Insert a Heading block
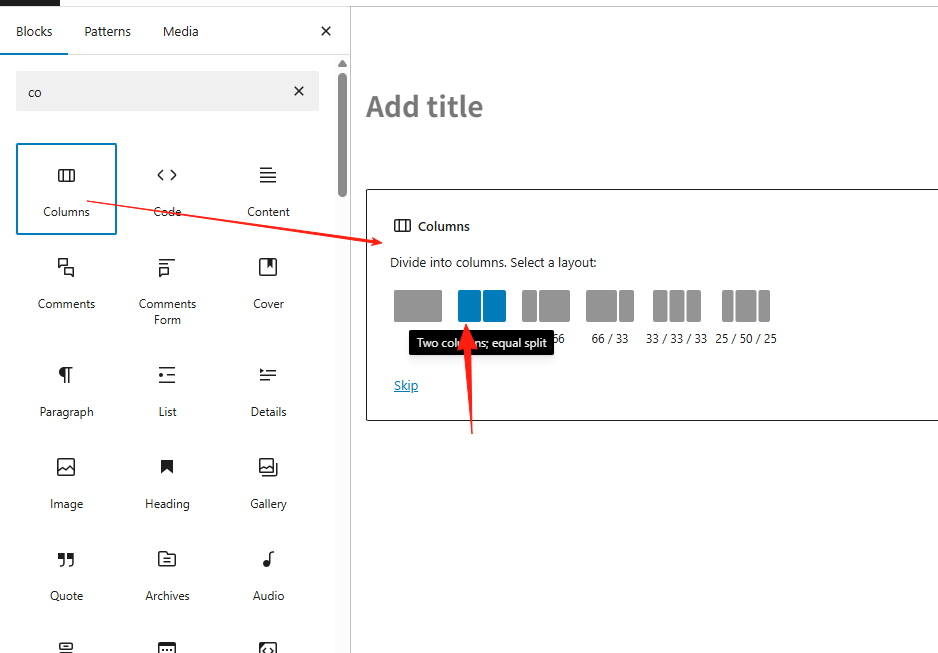Screen dimensions: 938x653 [167, 480]
